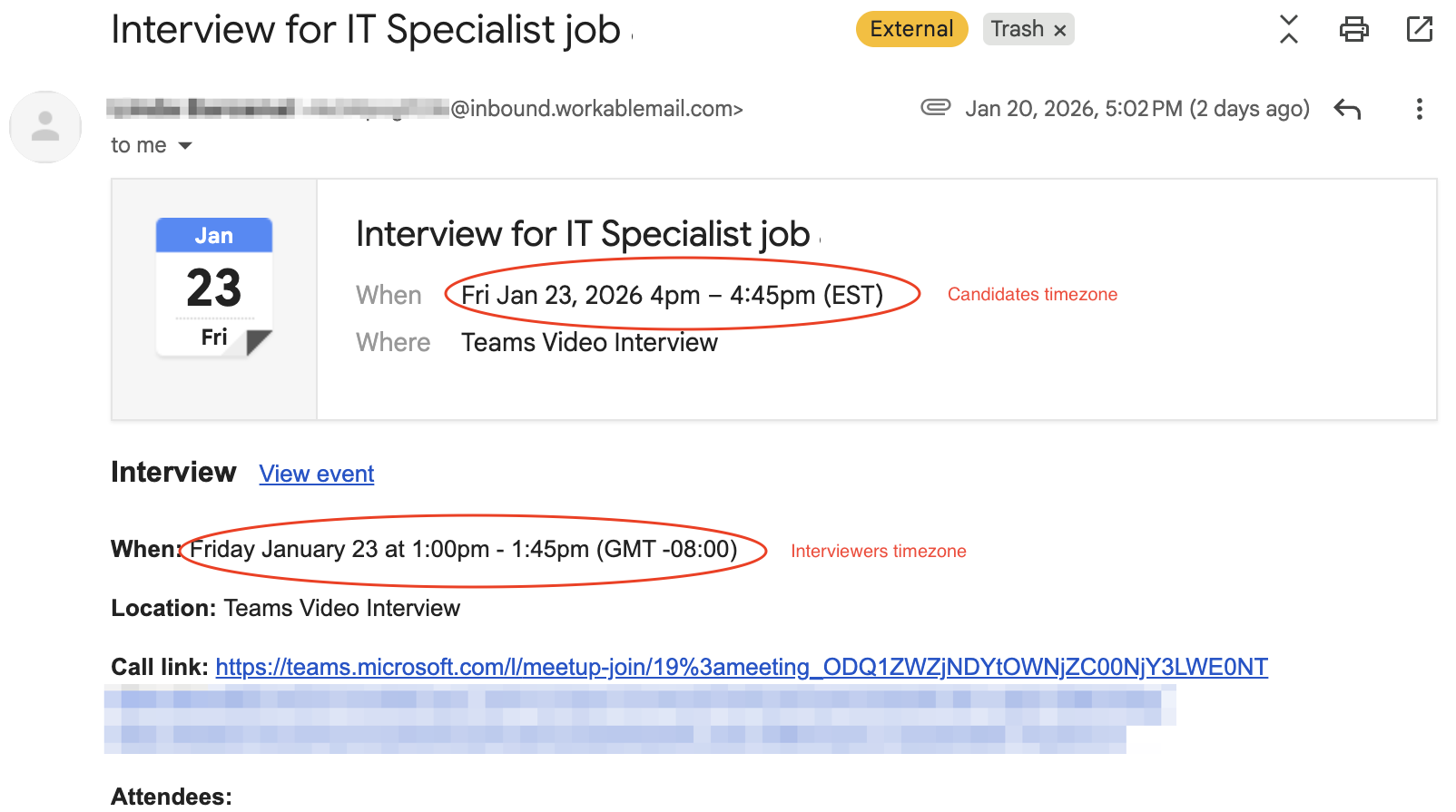This screenshot has height=812, width=1456.
Task: Open the email in a new window
Action: point(1419,29)
